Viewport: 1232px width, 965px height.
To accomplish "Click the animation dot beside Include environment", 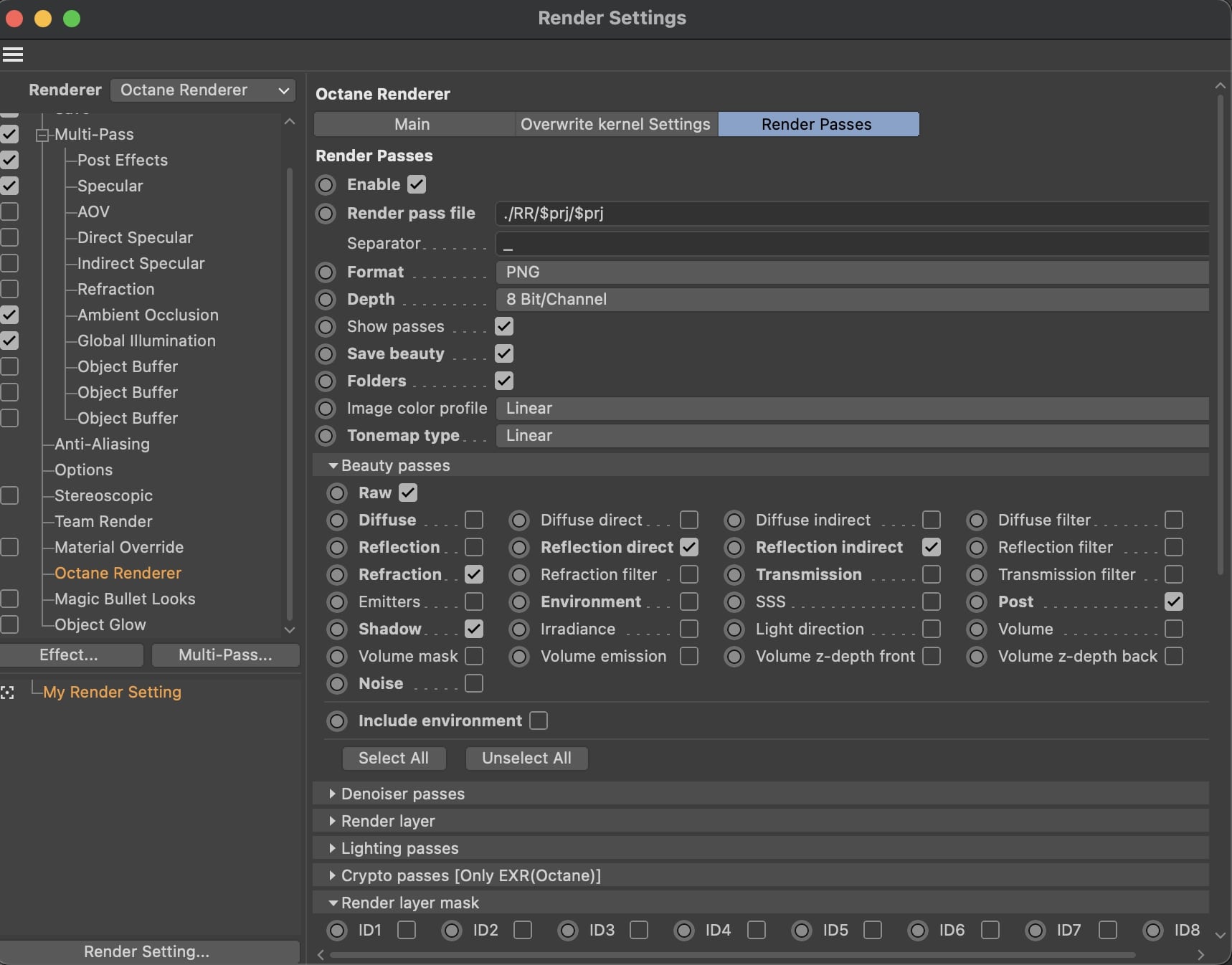I will (337, 721).
